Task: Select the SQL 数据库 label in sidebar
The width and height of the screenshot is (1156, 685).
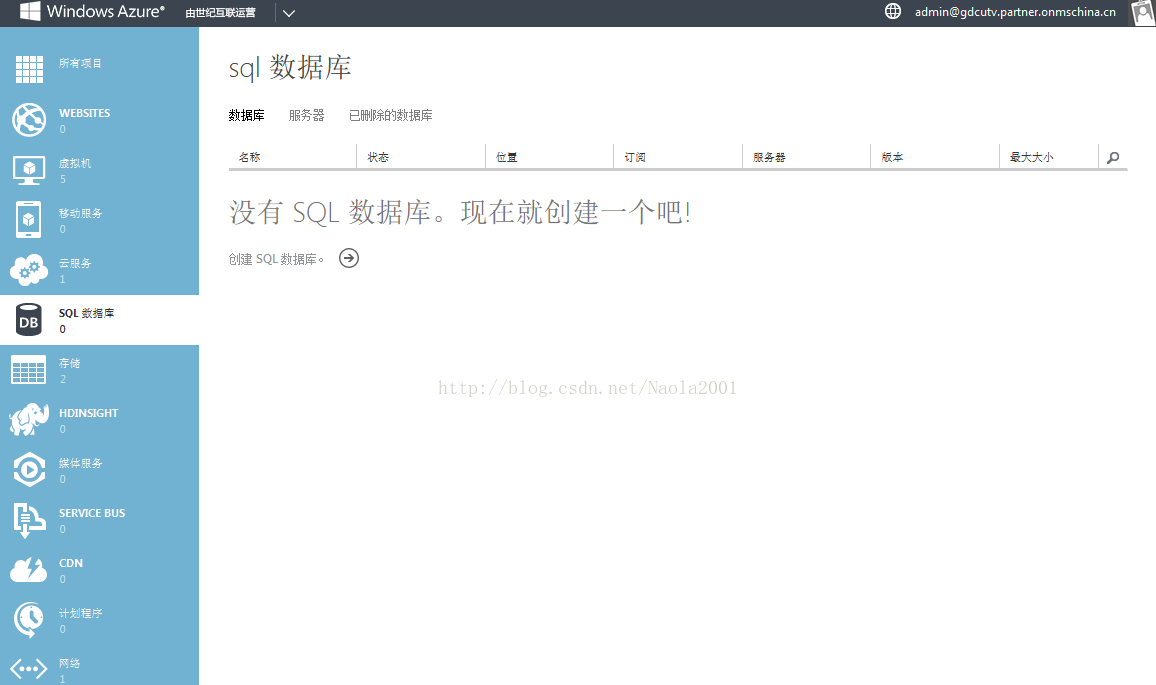Action: pos(86,313)
